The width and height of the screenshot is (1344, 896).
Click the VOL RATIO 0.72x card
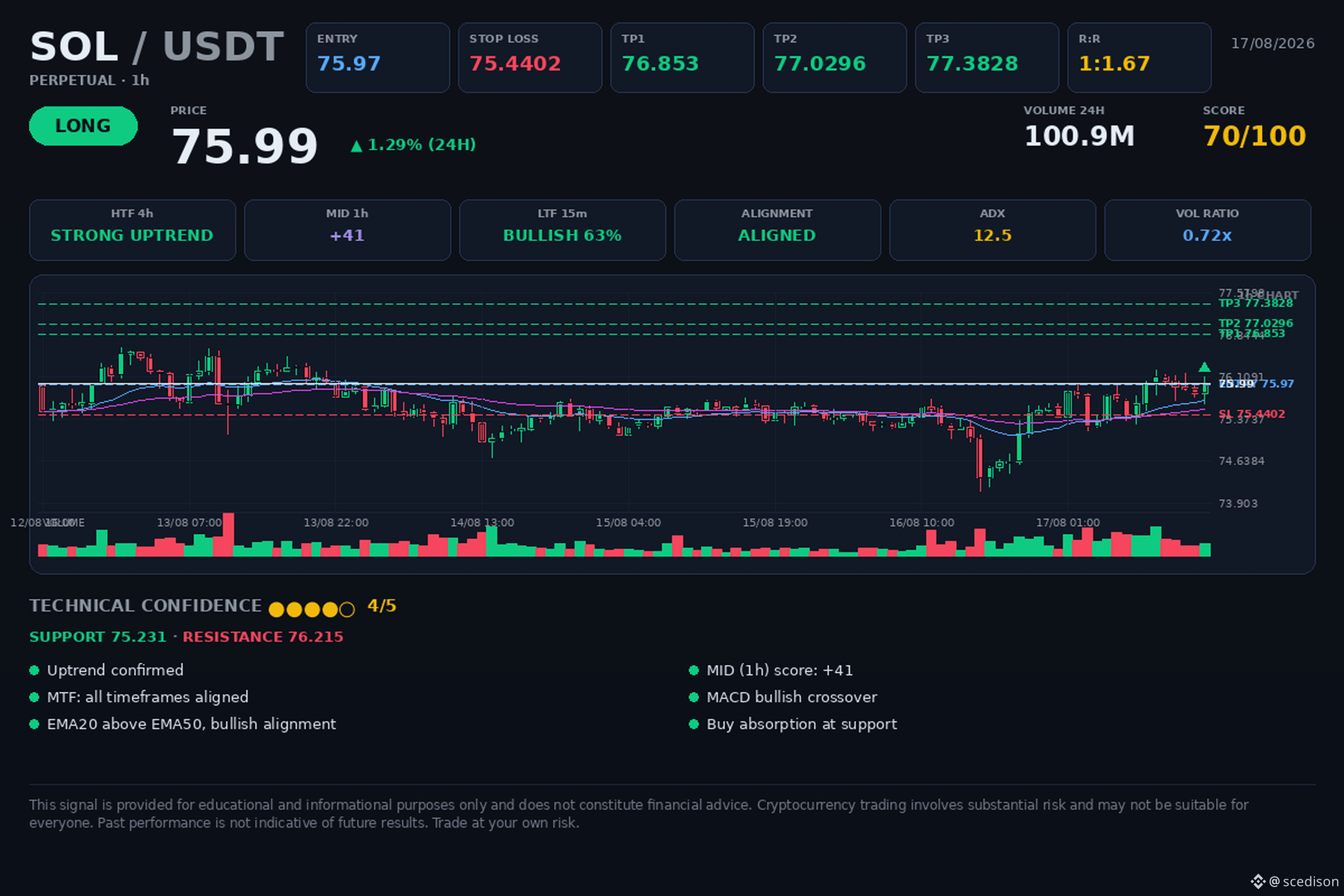click(1207, 230)
